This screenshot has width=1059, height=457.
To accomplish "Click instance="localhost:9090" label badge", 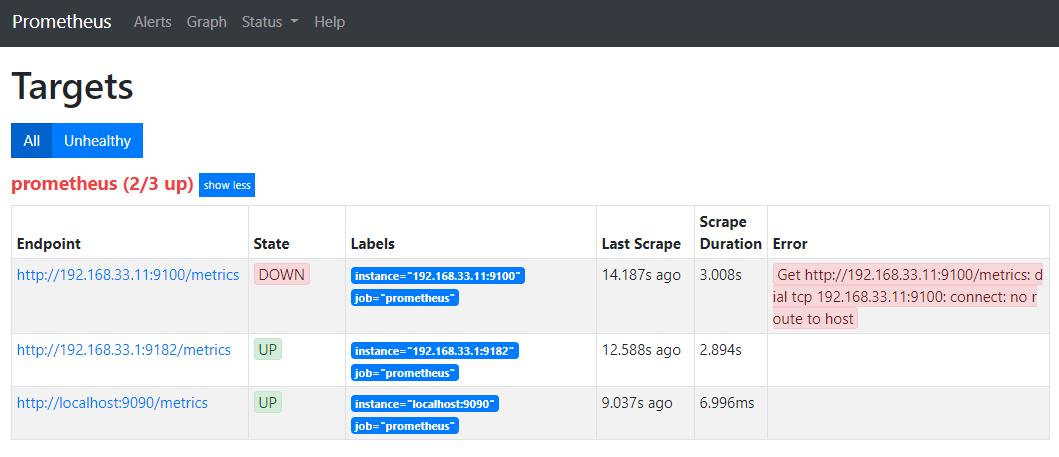I will coord(425,404).
